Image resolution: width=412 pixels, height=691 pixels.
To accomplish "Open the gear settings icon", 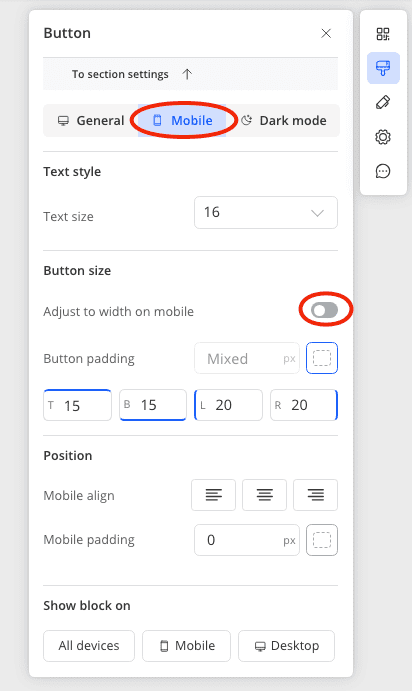I will [x=383, y=137].
